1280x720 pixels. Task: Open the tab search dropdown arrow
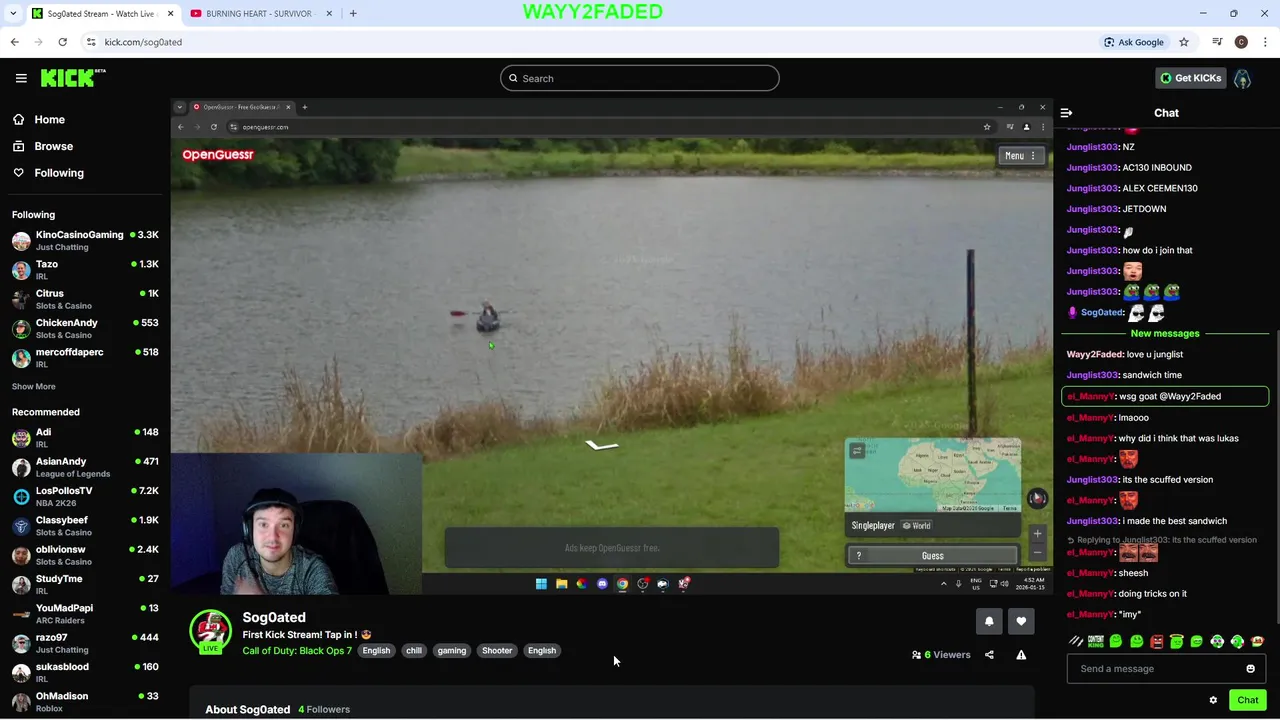click(13, 13)
